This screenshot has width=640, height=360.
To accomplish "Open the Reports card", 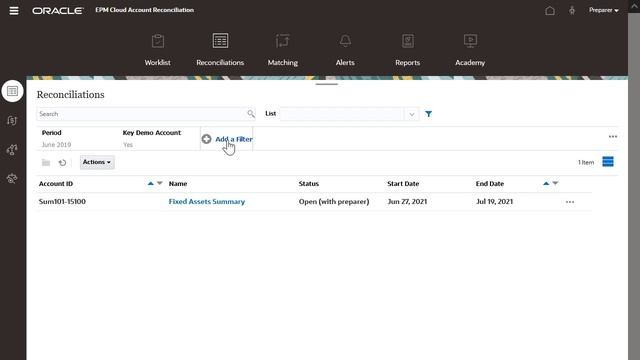I will pyautogui.click(x=407, y=50).
